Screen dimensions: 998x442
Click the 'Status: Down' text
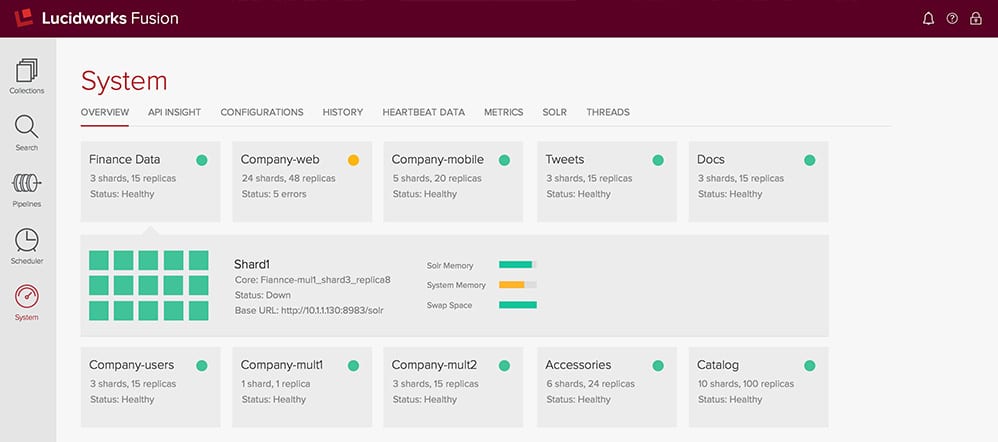[x=262, y=295]
